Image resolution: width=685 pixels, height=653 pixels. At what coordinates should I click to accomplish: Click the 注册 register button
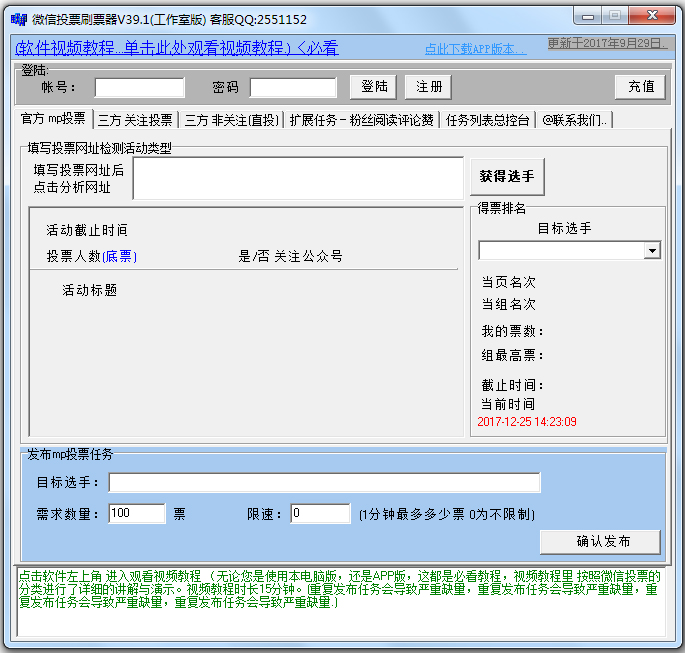click(428, 87)
